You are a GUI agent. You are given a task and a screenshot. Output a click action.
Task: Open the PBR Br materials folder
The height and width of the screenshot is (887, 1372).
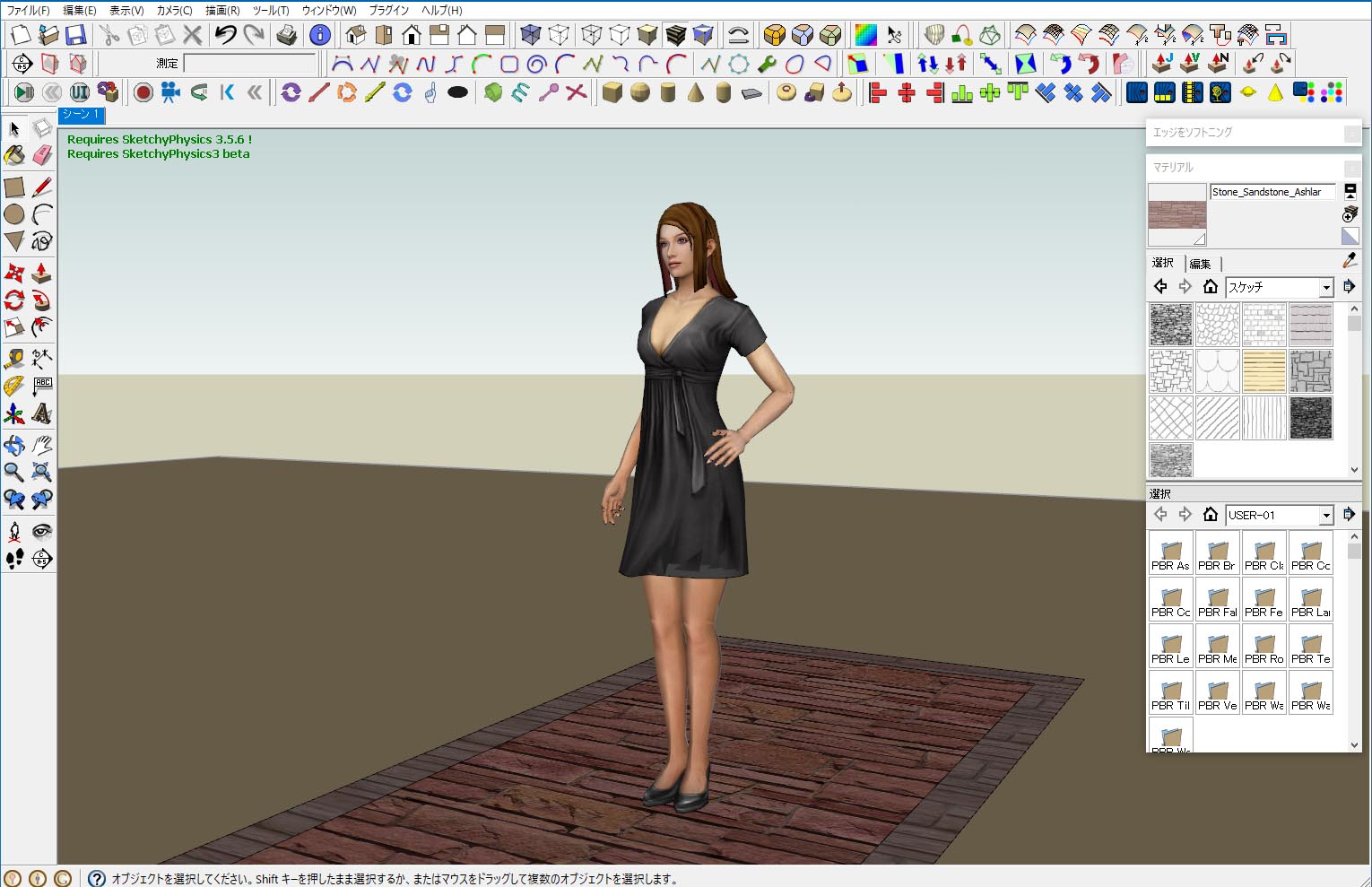(x=1217, y=553)
